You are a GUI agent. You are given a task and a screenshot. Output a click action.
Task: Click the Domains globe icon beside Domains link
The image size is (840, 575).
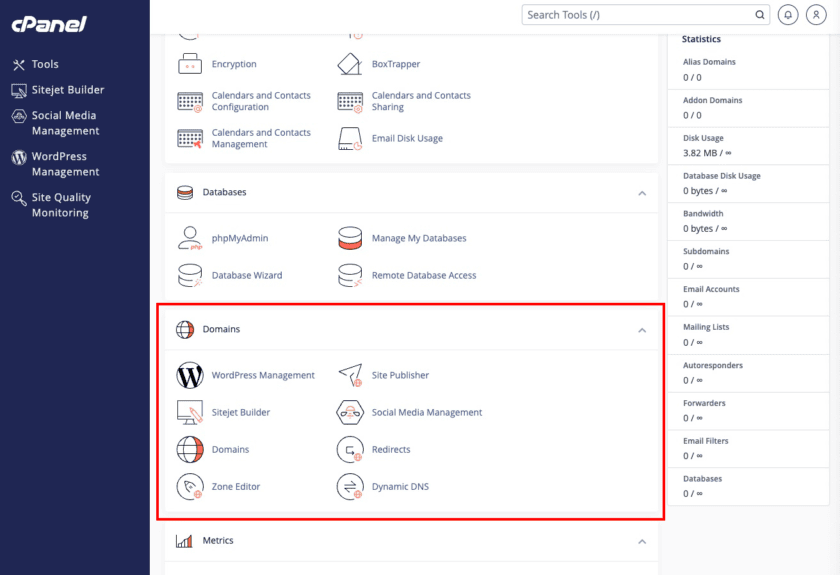190,449
